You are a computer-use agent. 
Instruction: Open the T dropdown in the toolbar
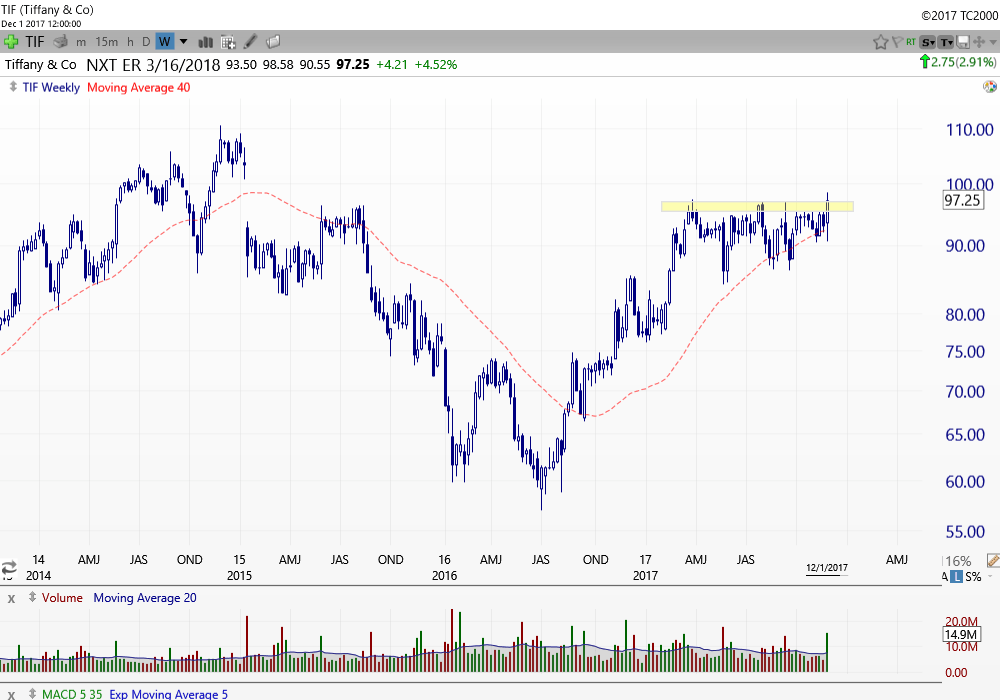click(946, 41)
